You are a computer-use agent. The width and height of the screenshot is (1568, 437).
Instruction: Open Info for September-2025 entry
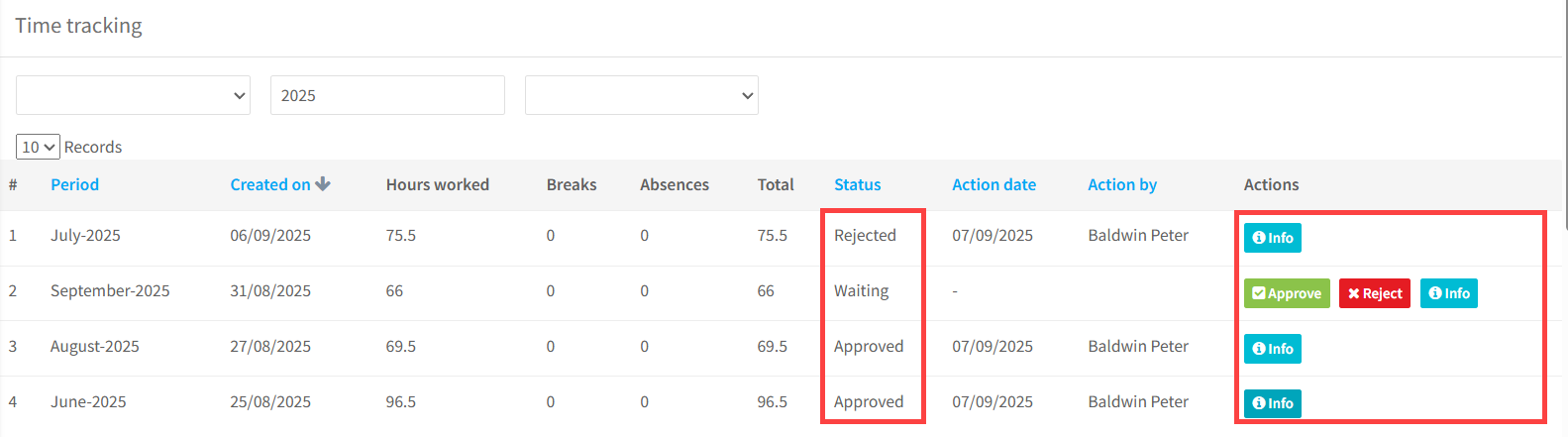point(1448,293)
